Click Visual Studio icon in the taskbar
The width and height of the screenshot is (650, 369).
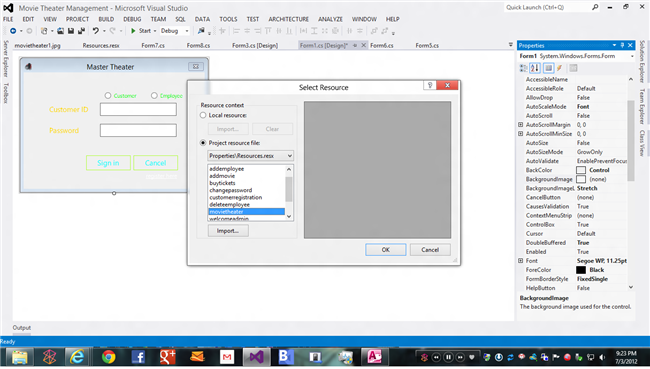point(256,357)
